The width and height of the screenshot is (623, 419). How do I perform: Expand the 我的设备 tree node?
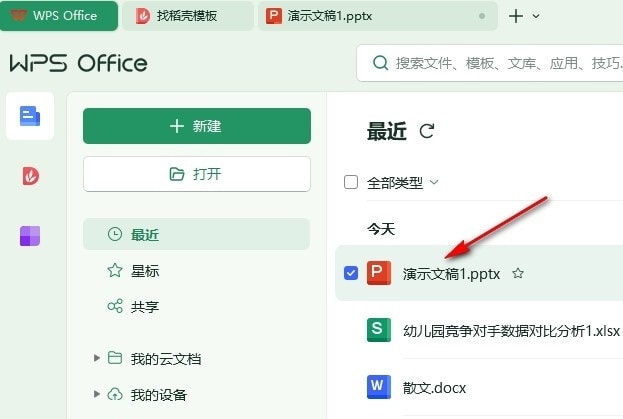click(x=97, y=394)
